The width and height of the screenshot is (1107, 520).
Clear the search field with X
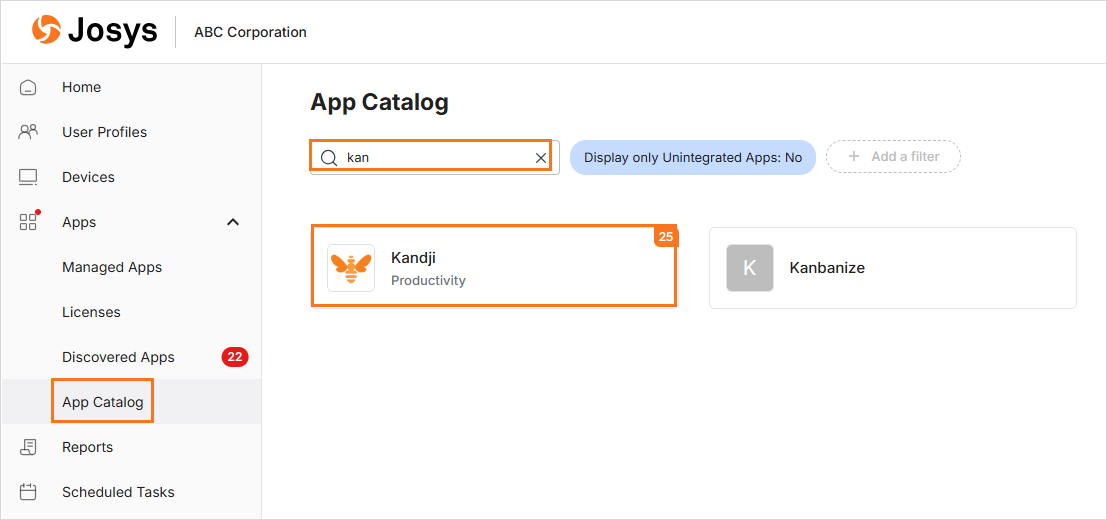click(x=541, y=158)
